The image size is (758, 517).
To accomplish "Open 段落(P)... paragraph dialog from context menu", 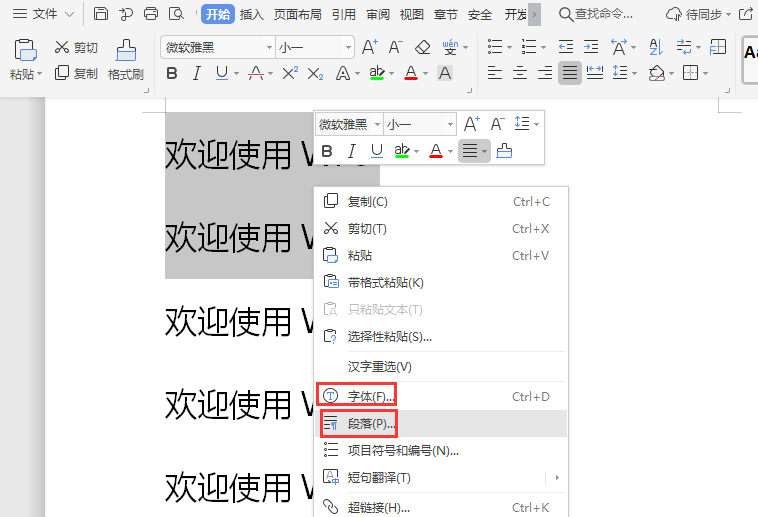I will pyautogui.click(x=440, y=424).
